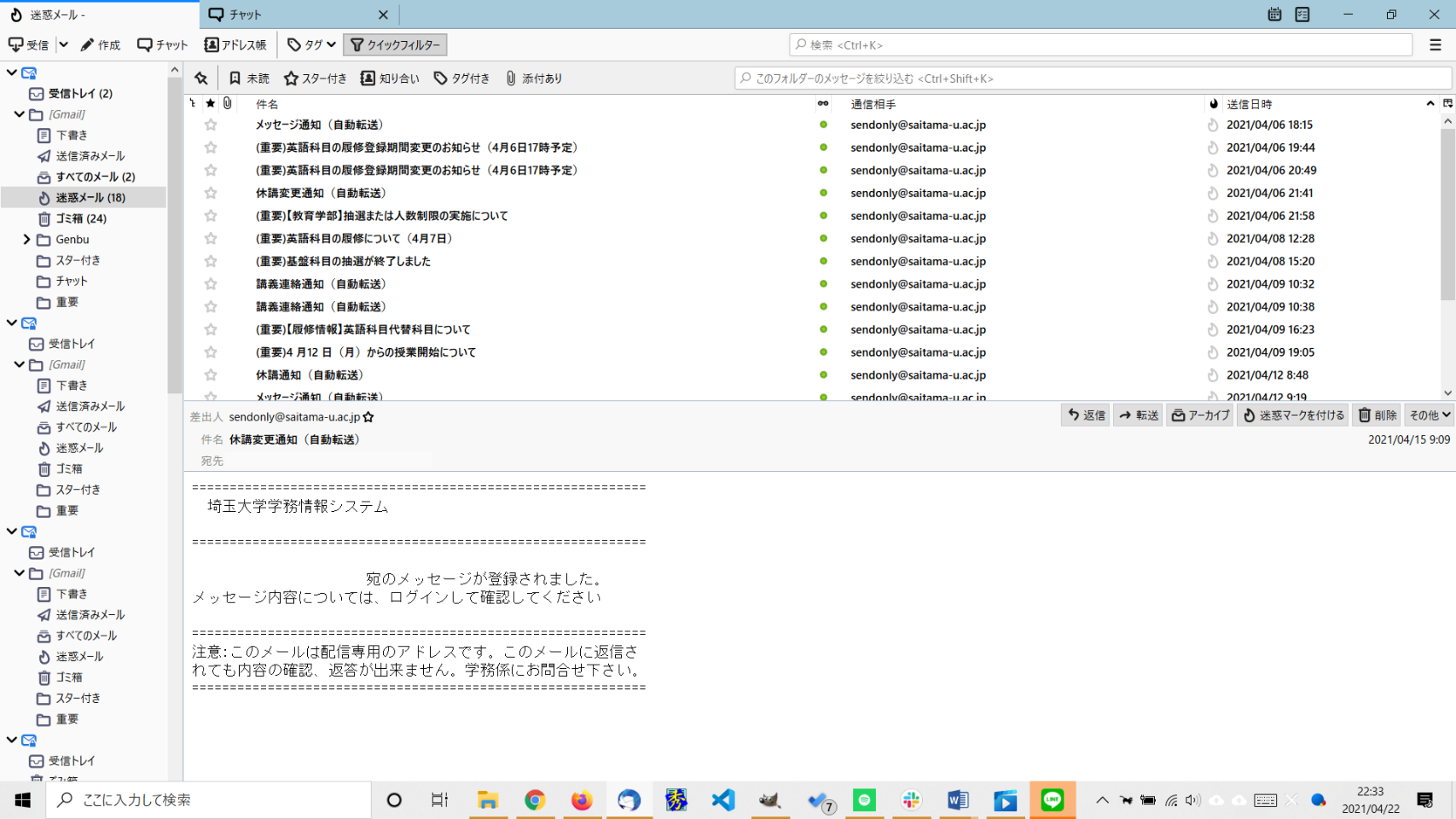Click the hamburger application menu icon
This screenshot has height=819, width=1456.
[1436, 45]
